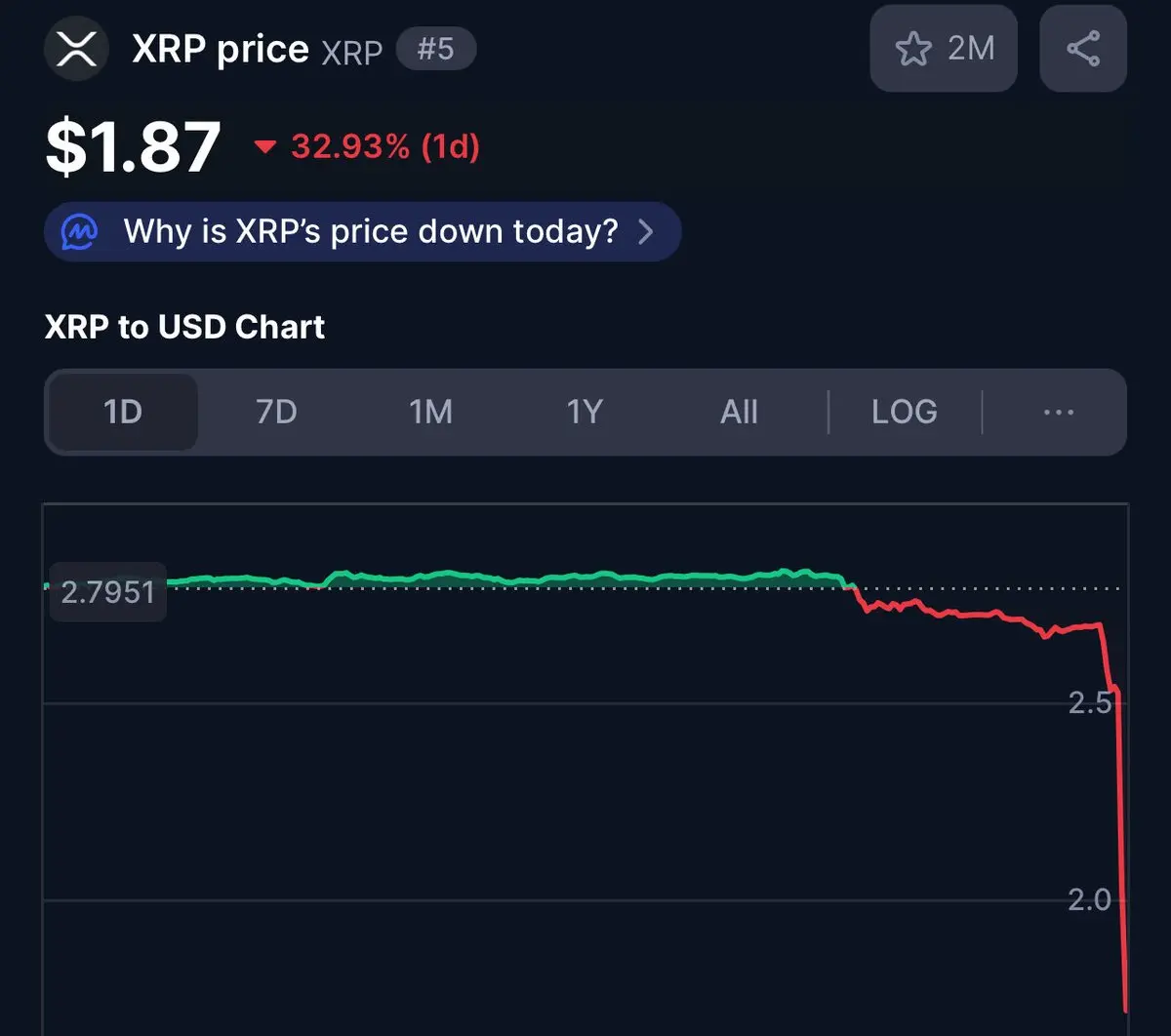Add XRP to watchlist with star icon
This screenshot has width=1171, height=1036.
tap(914, 49)
